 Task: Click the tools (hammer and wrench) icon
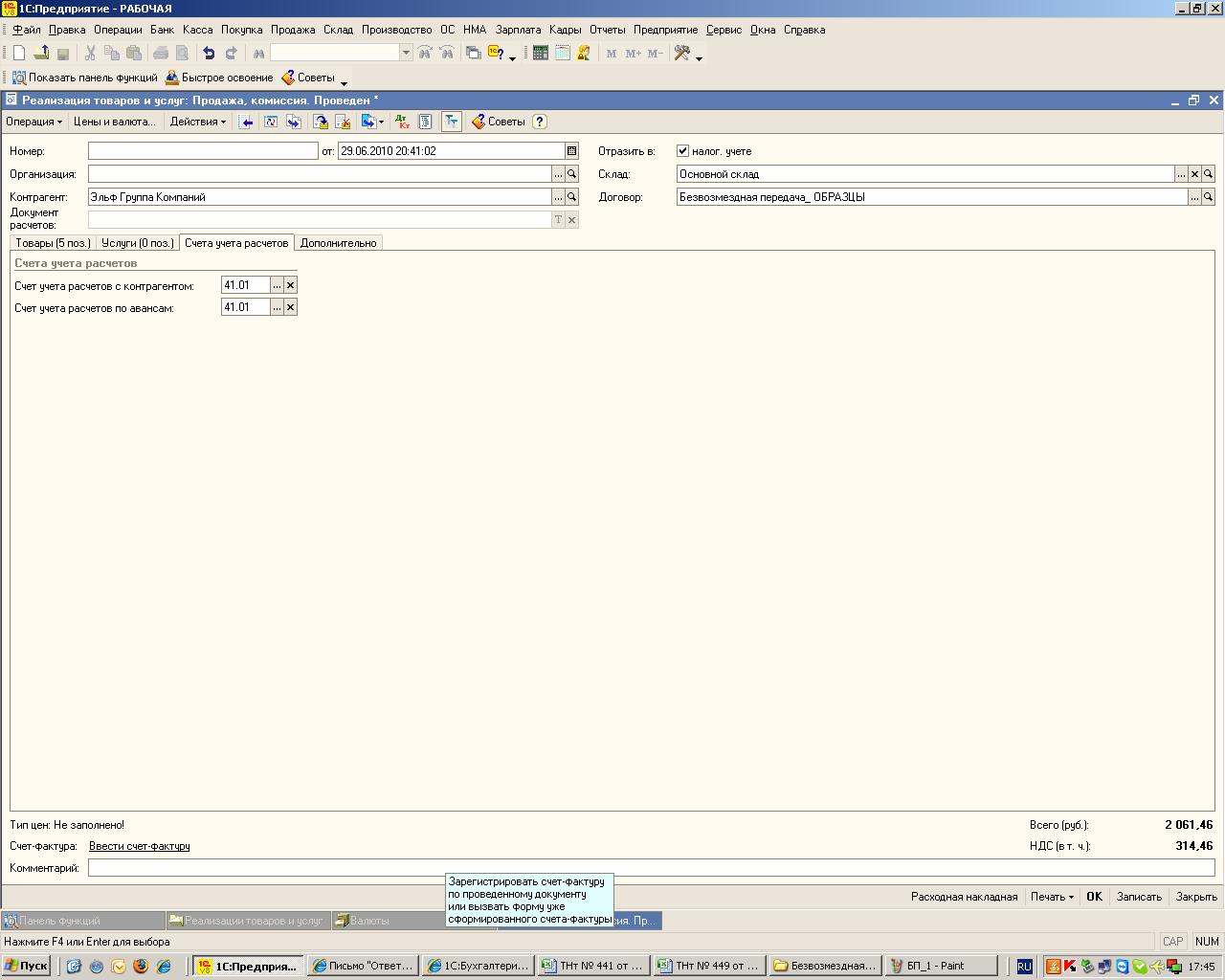coord(682,54)
